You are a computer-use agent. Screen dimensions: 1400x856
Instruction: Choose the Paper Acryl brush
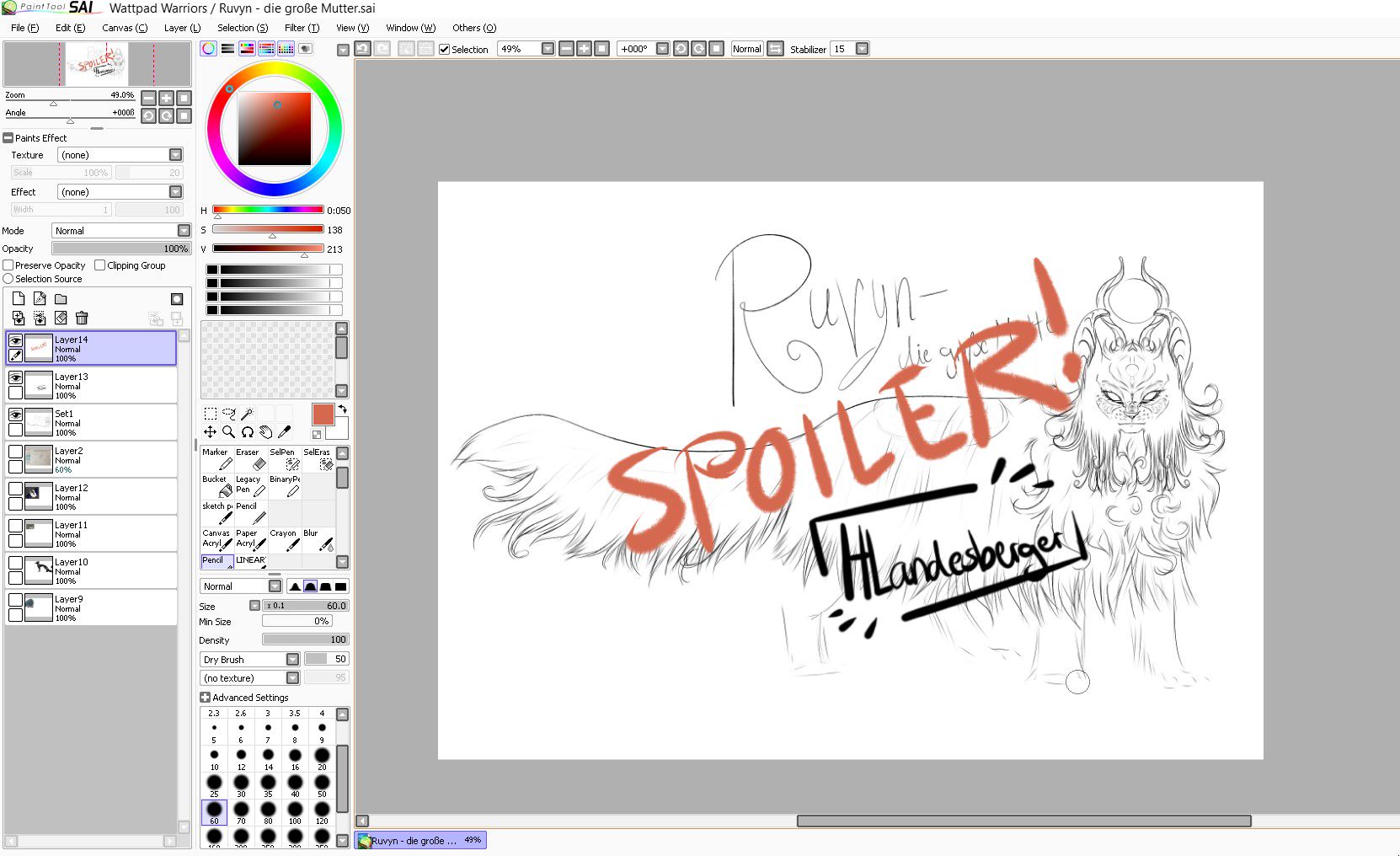251,540
